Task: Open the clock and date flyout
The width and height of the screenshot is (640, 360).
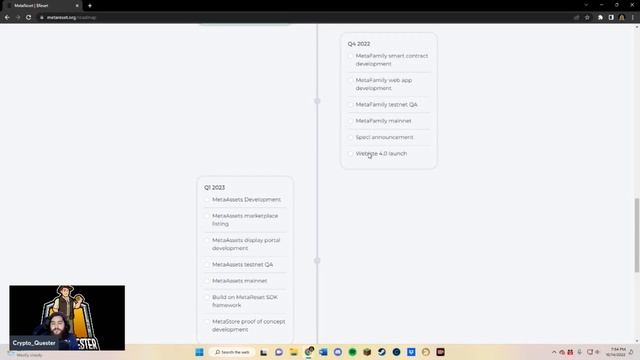Action: [x=616, y=352]
